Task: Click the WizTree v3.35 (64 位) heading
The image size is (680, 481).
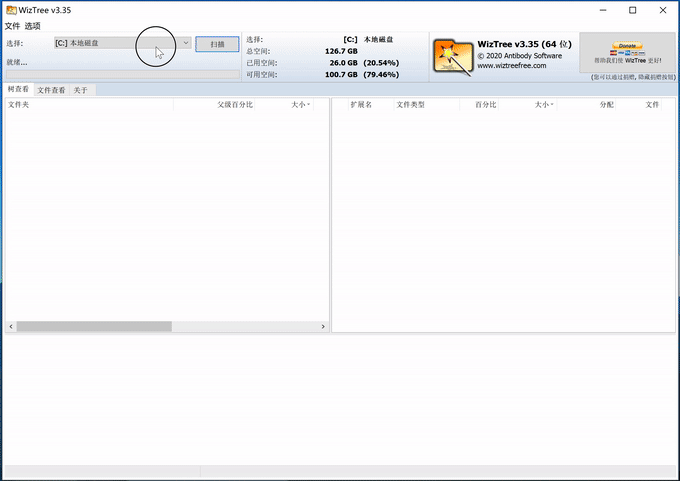Action: coord(524,44)
